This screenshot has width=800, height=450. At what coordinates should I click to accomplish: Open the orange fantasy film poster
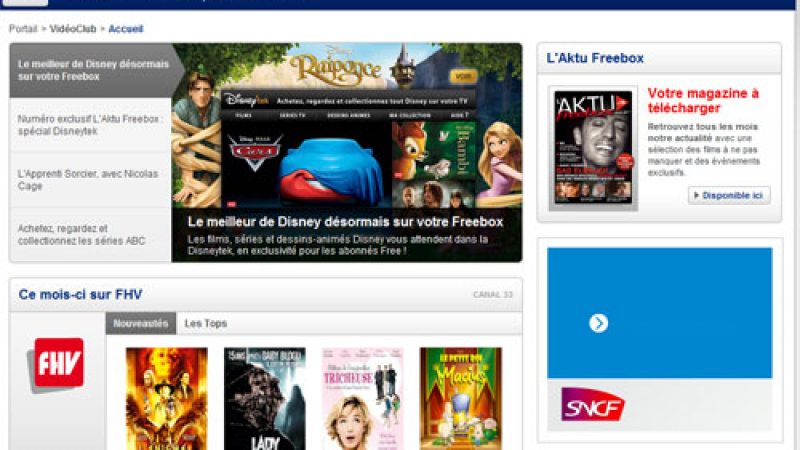point(167,399)
